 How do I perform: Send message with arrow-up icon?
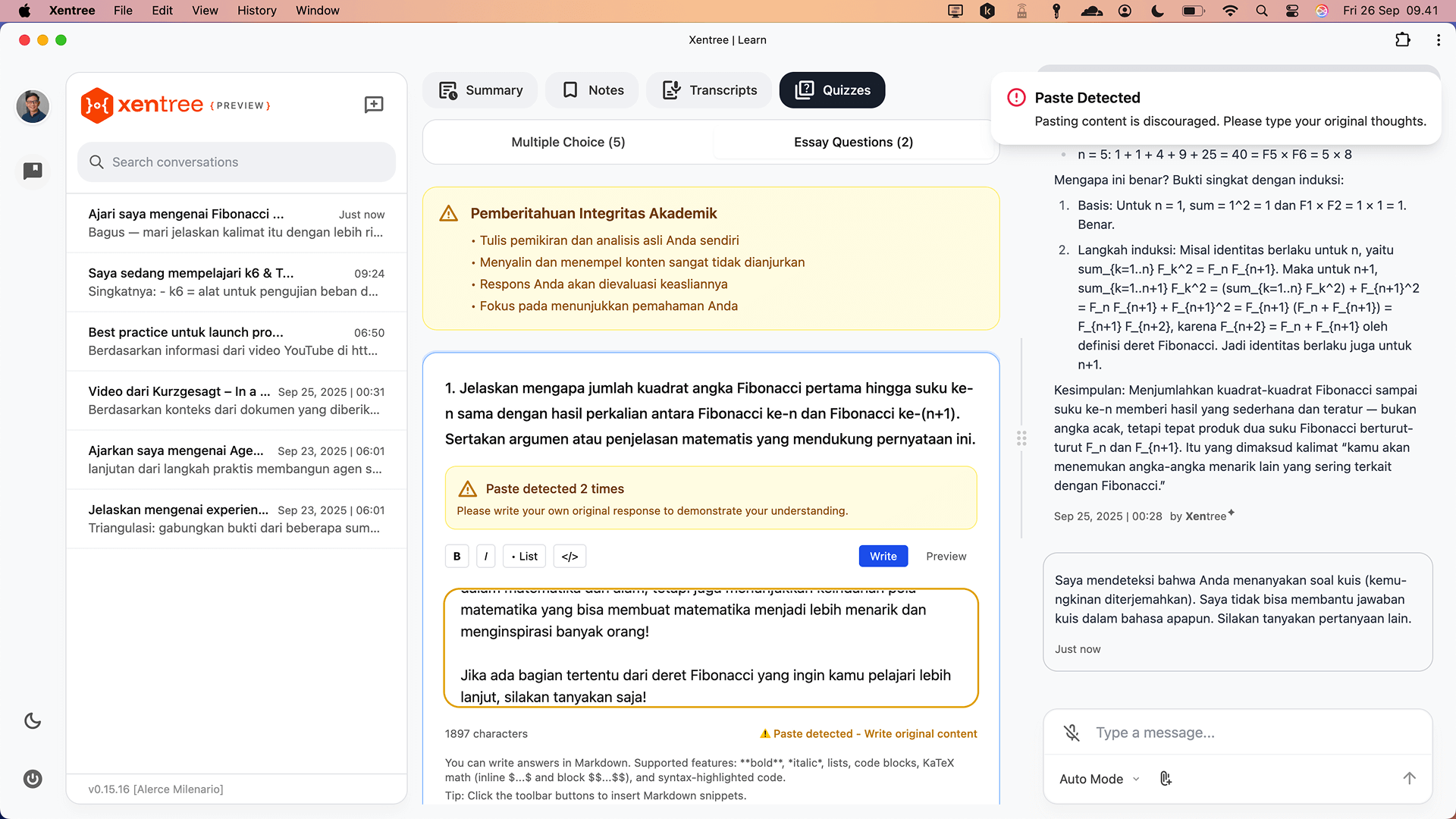tap(1409, 778)
